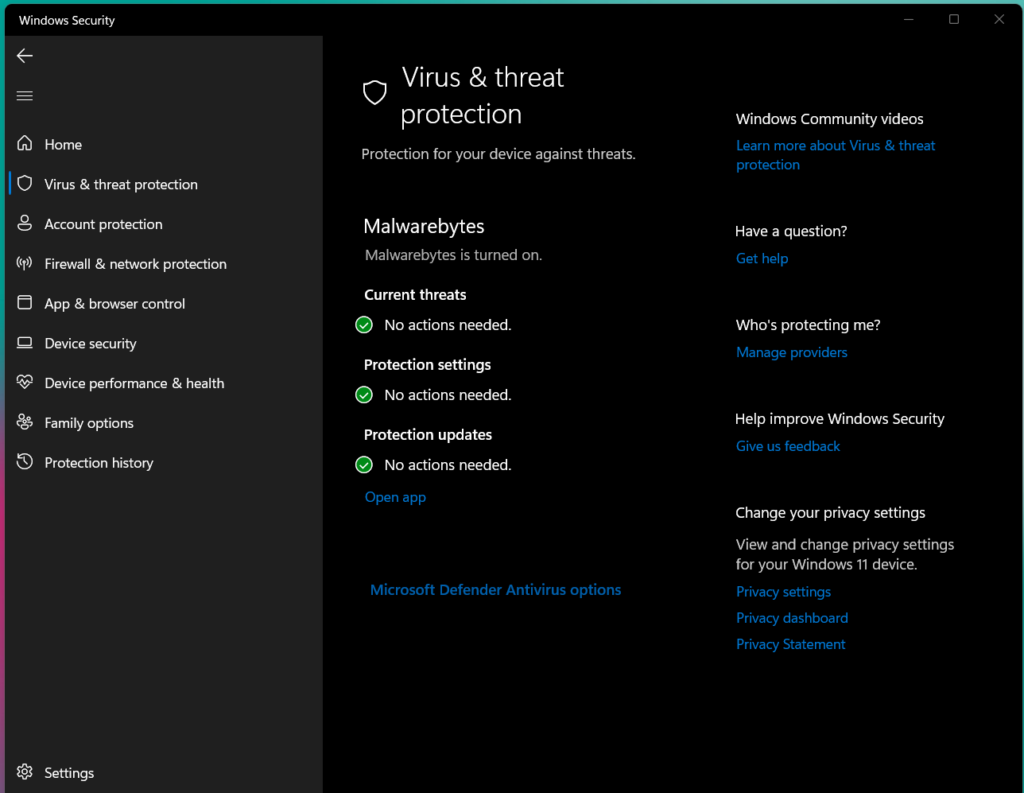
Task: Open App & browser control
Action: point(163,304)
